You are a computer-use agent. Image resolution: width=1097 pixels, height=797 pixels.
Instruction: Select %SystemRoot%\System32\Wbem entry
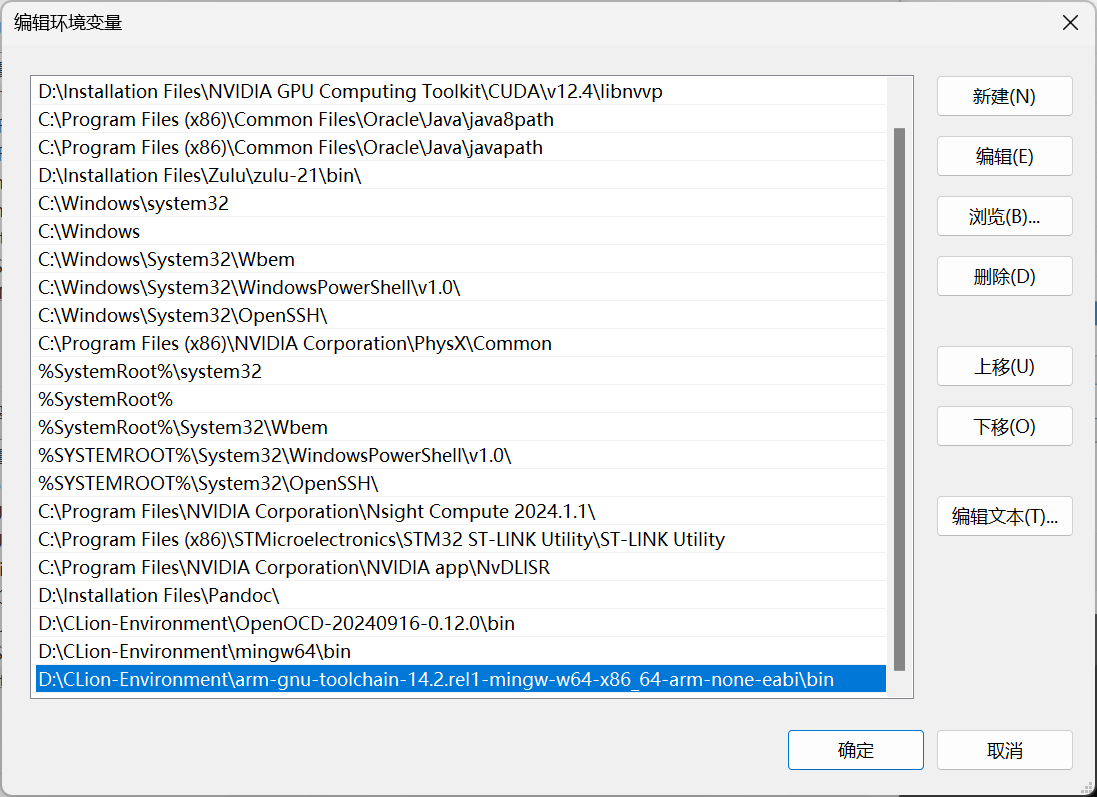click(461, 428)
